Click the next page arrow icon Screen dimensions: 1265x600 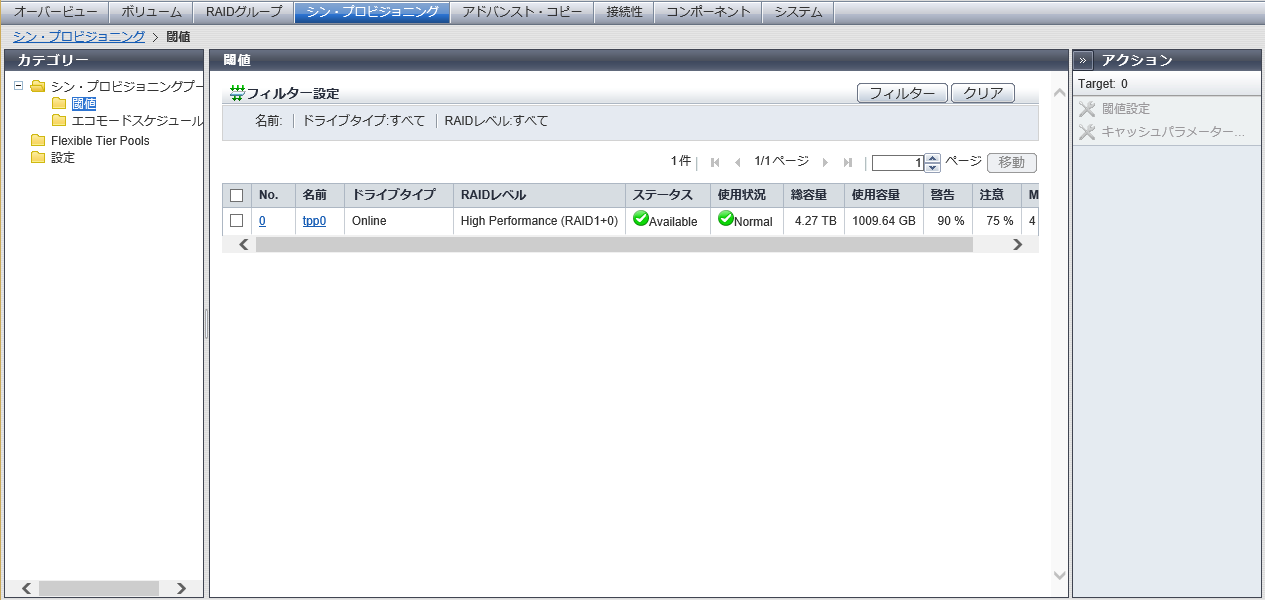tap(825, 162)
